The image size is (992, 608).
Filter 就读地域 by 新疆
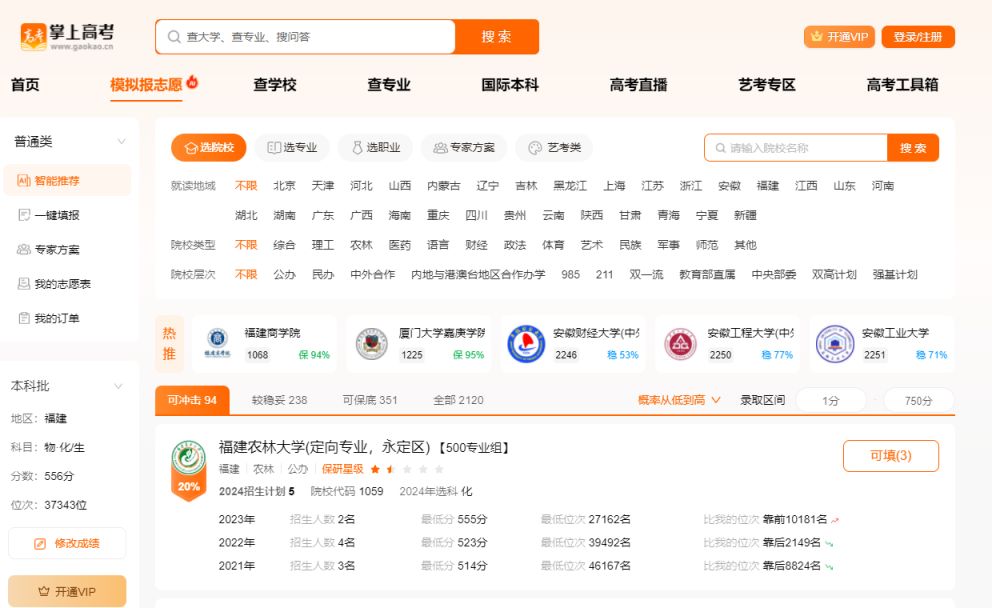[745, 215]
